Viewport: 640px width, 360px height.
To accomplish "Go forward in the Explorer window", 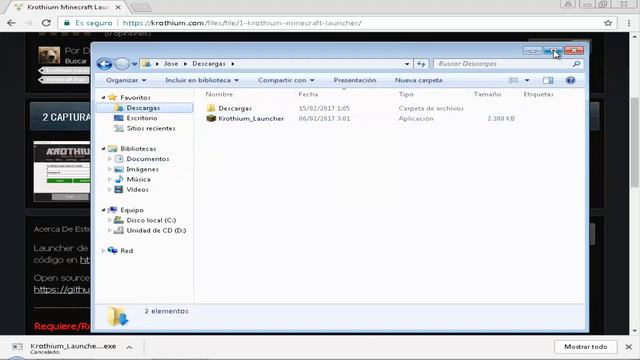I will click(x=122, y=64).
